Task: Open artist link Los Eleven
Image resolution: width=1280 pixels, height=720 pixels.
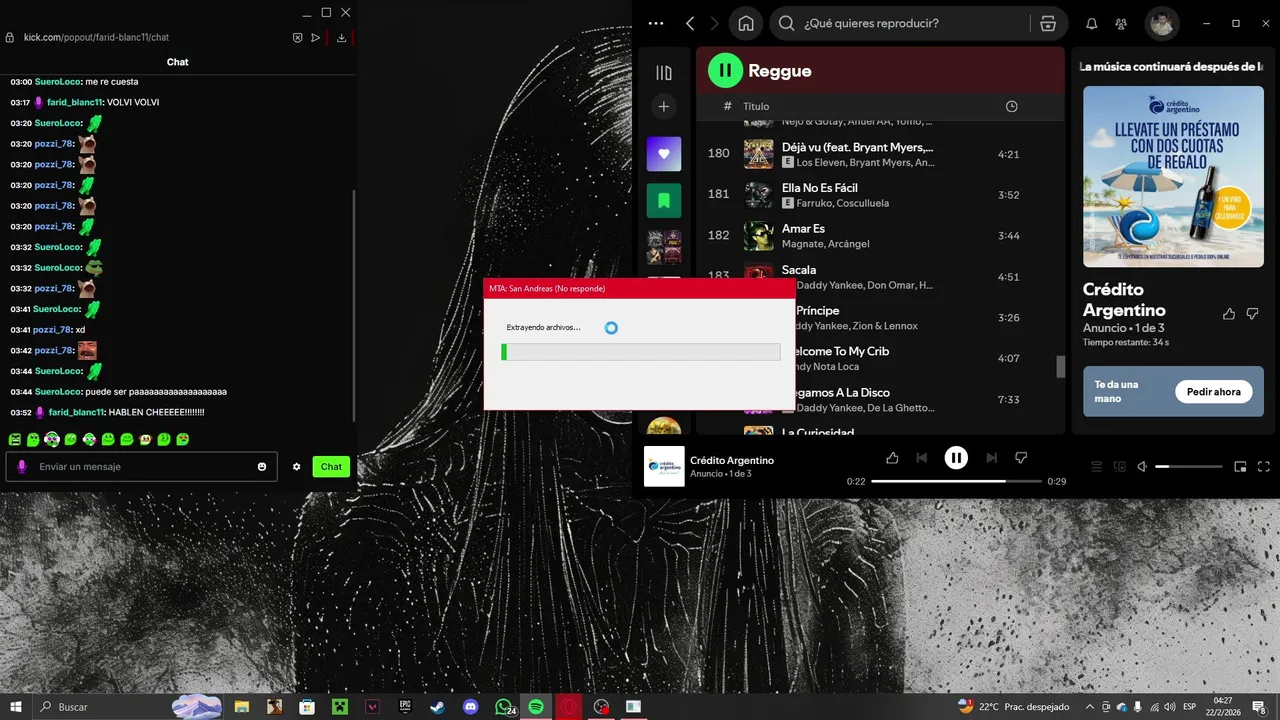Action: pos(820,162)
